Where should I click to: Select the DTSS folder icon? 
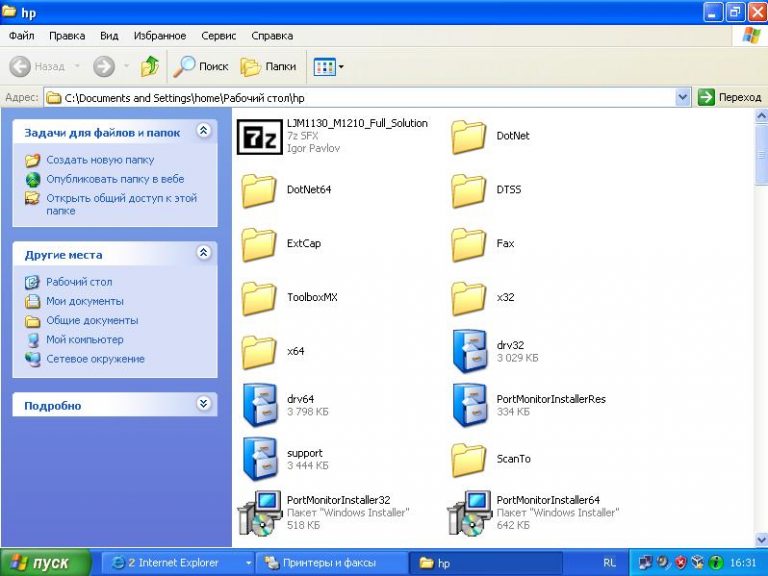(469, 190)
